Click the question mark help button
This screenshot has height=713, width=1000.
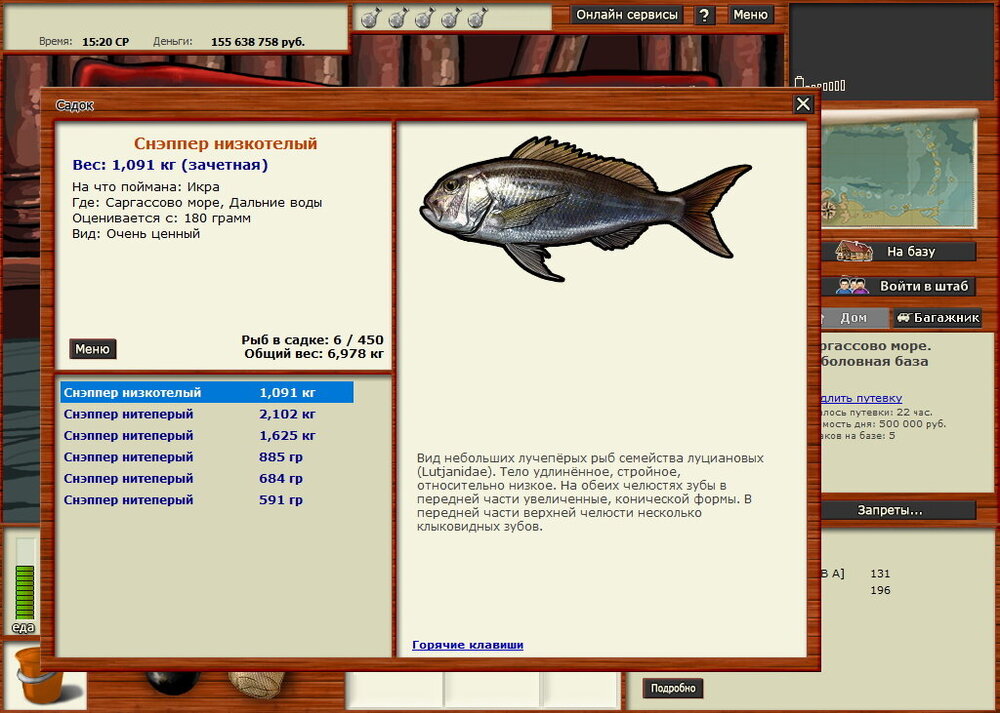[x=705, y=15]
